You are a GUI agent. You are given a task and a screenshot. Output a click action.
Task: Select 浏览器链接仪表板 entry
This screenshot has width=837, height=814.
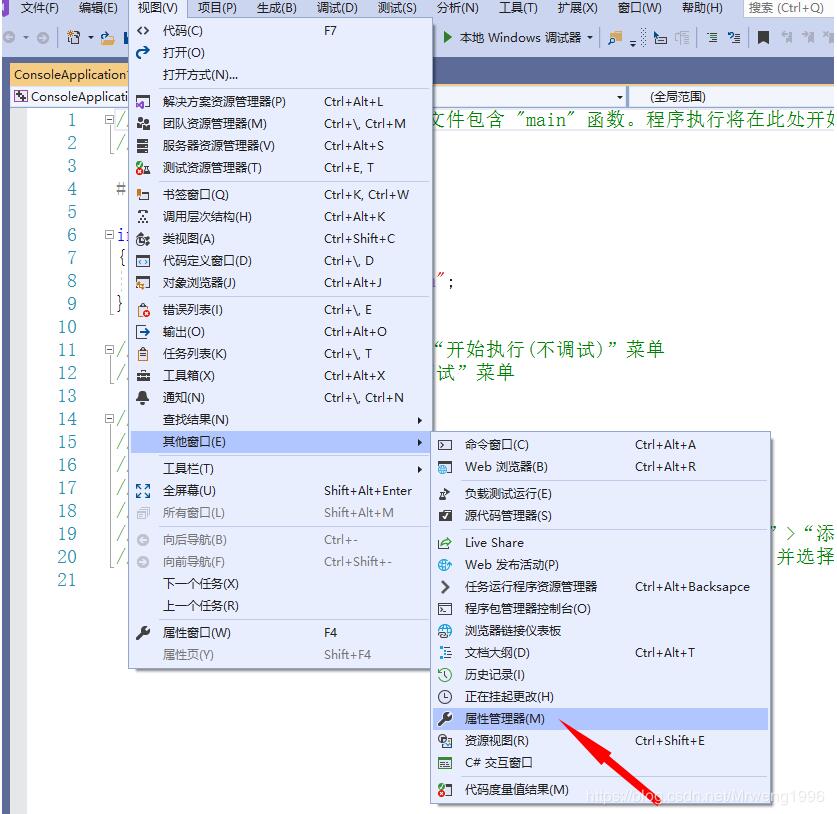pos(601,631)
